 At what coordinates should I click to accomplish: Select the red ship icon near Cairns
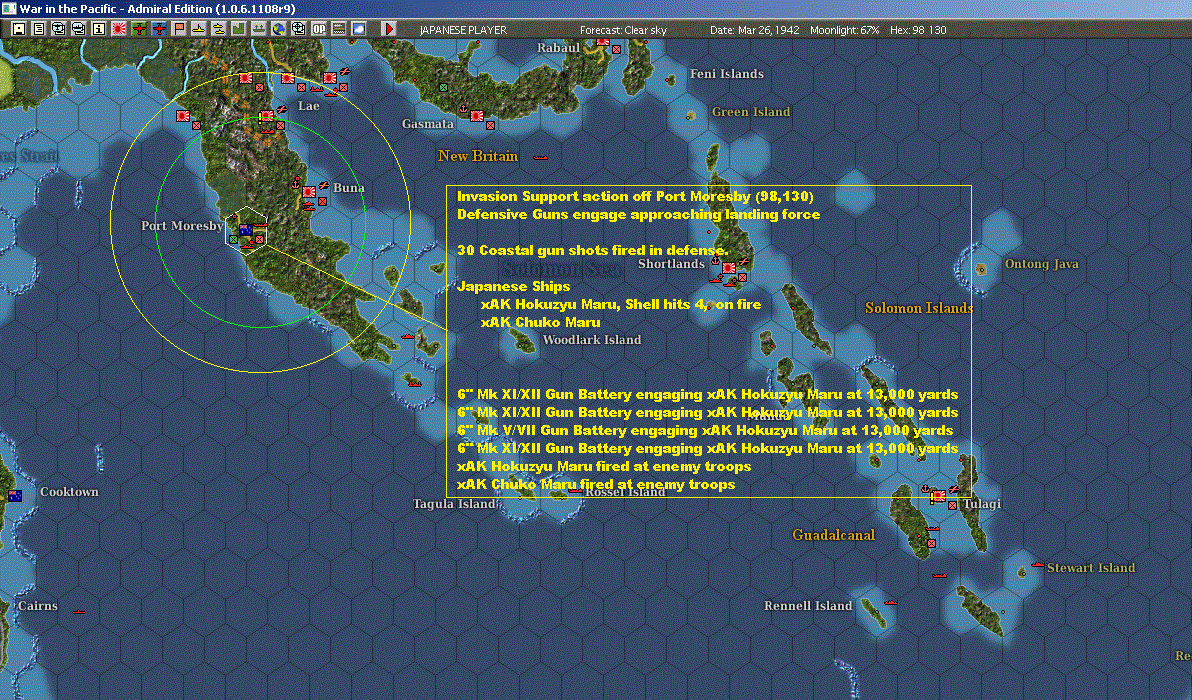[78, 611]
